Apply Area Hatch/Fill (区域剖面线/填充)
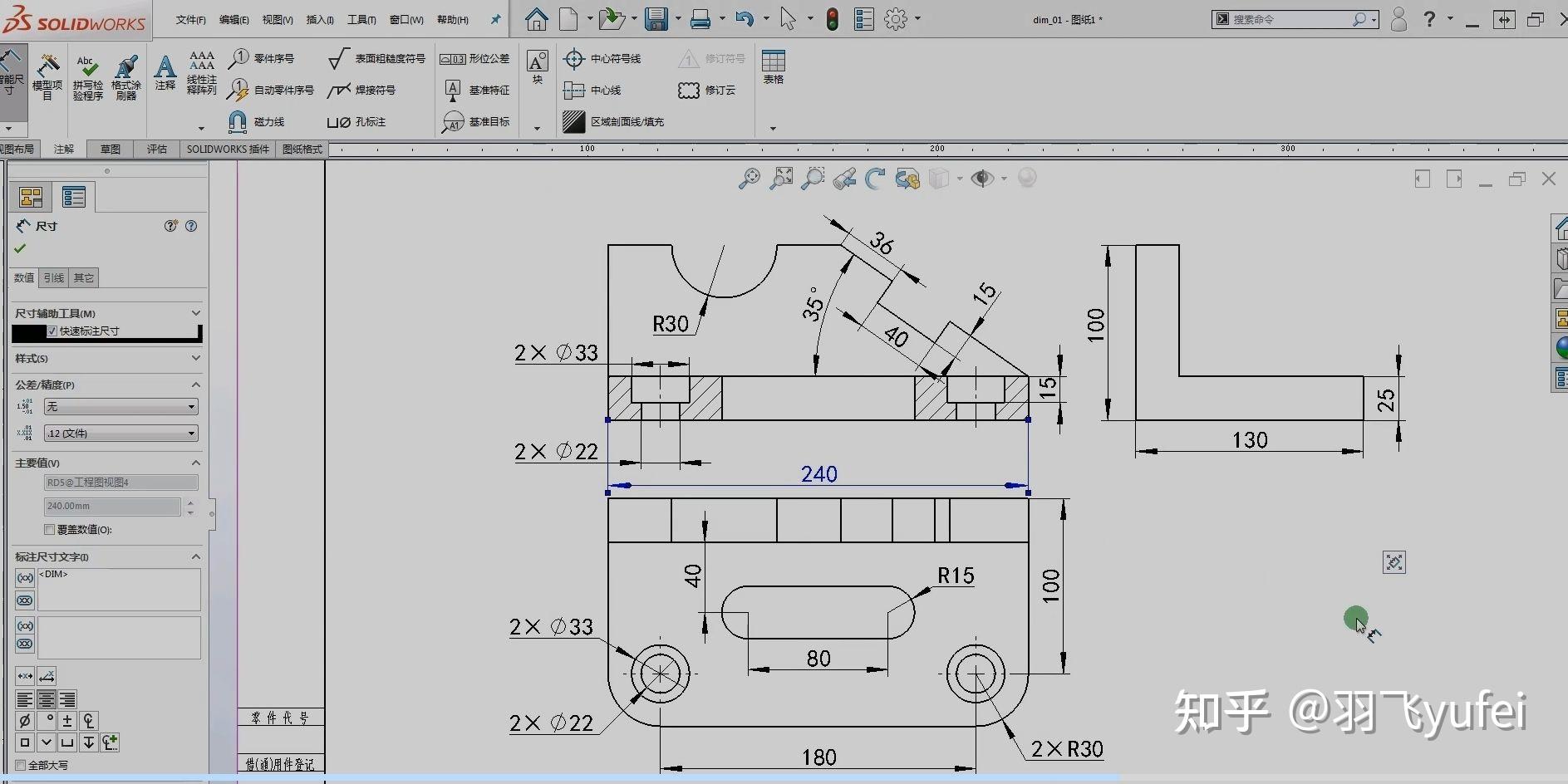Image resolution: width=1568 pixels, height=784 pixels. tap(613, 121)
